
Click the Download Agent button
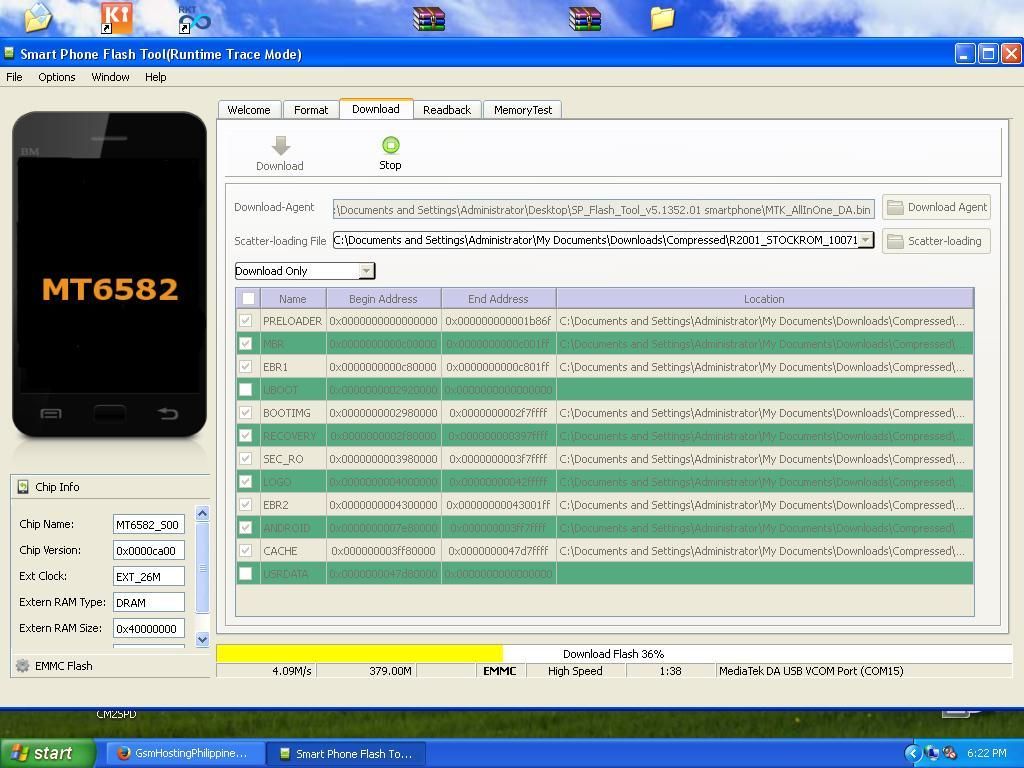936,207
